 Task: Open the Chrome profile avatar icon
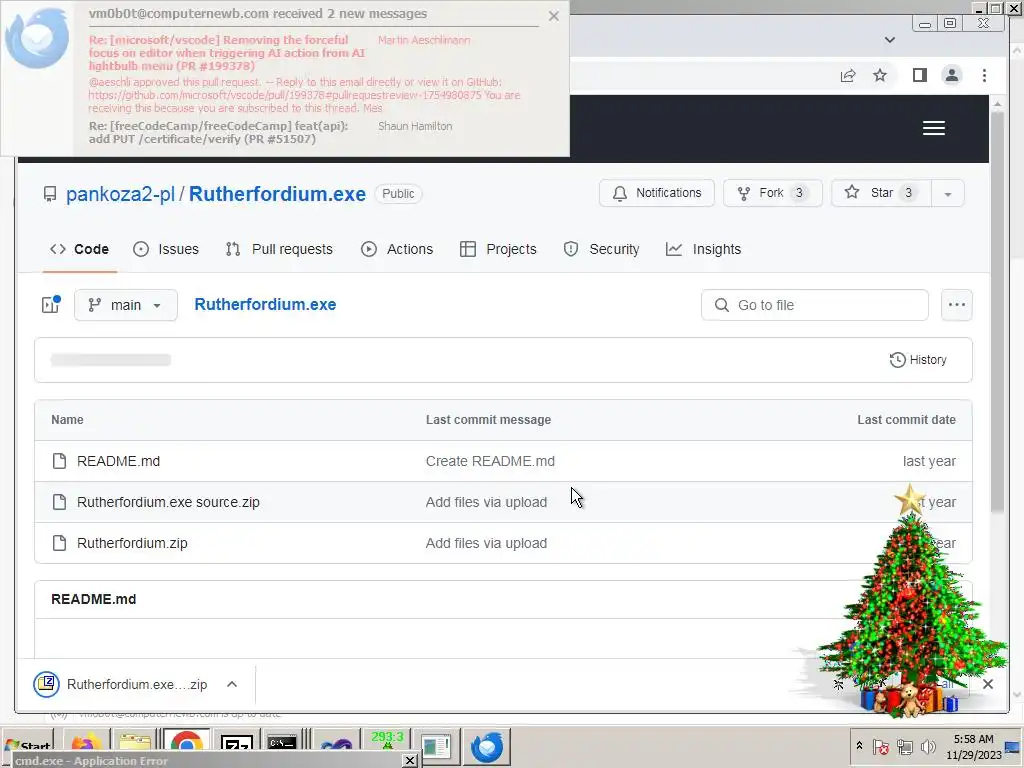952,76
